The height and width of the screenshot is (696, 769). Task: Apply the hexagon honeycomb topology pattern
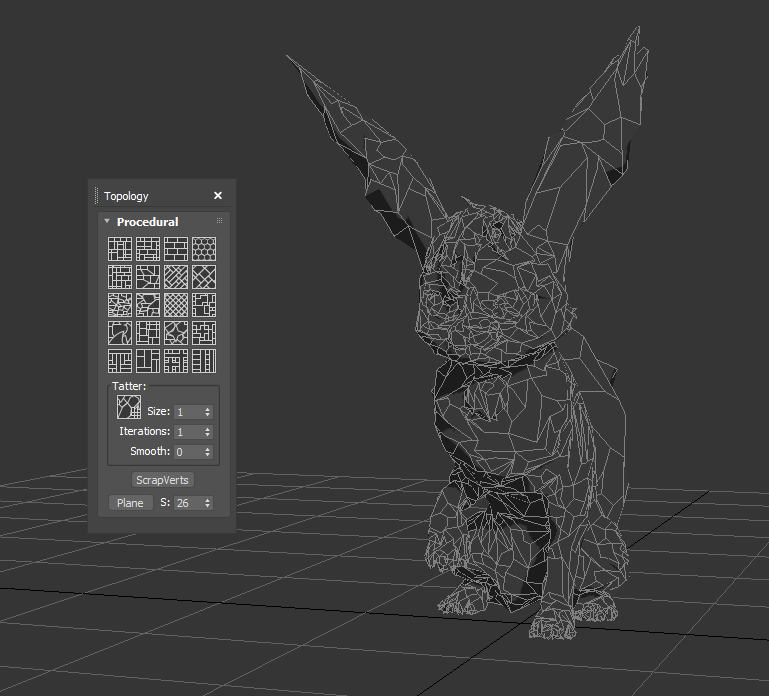pyautogui.click(x=204, y=249)
